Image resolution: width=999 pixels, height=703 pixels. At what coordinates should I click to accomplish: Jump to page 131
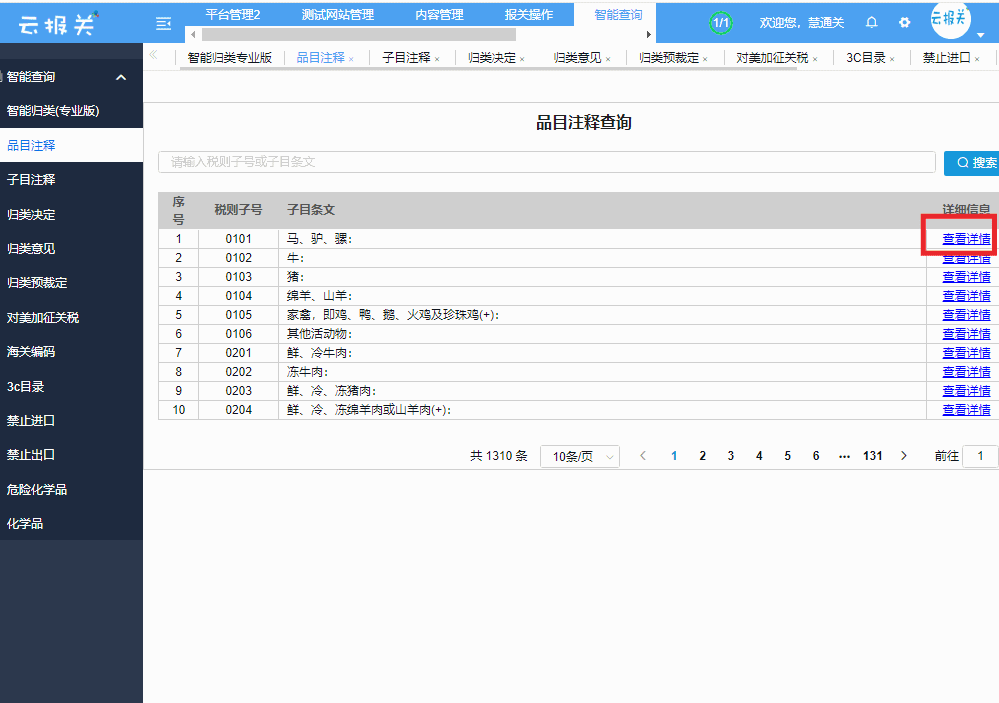tap(872, 456)
